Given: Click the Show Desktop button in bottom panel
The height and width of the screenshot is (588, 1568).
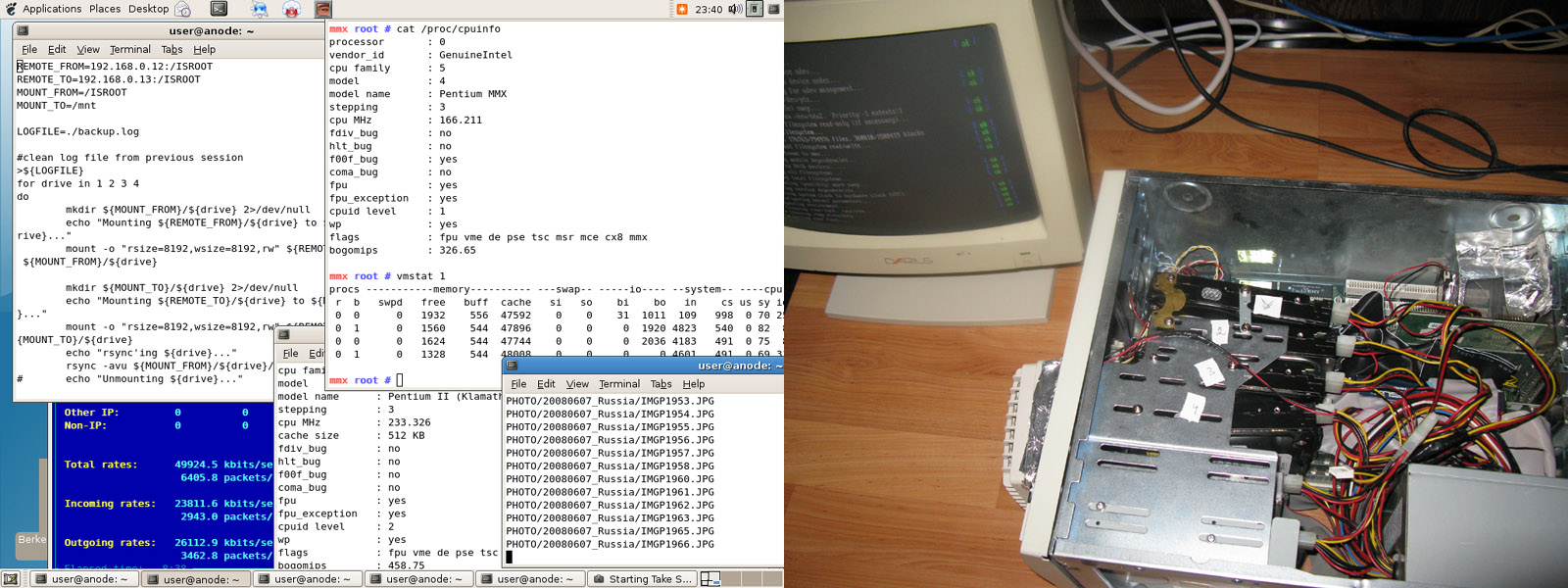Looking at the screenshot, I should (x=10, y=579).
